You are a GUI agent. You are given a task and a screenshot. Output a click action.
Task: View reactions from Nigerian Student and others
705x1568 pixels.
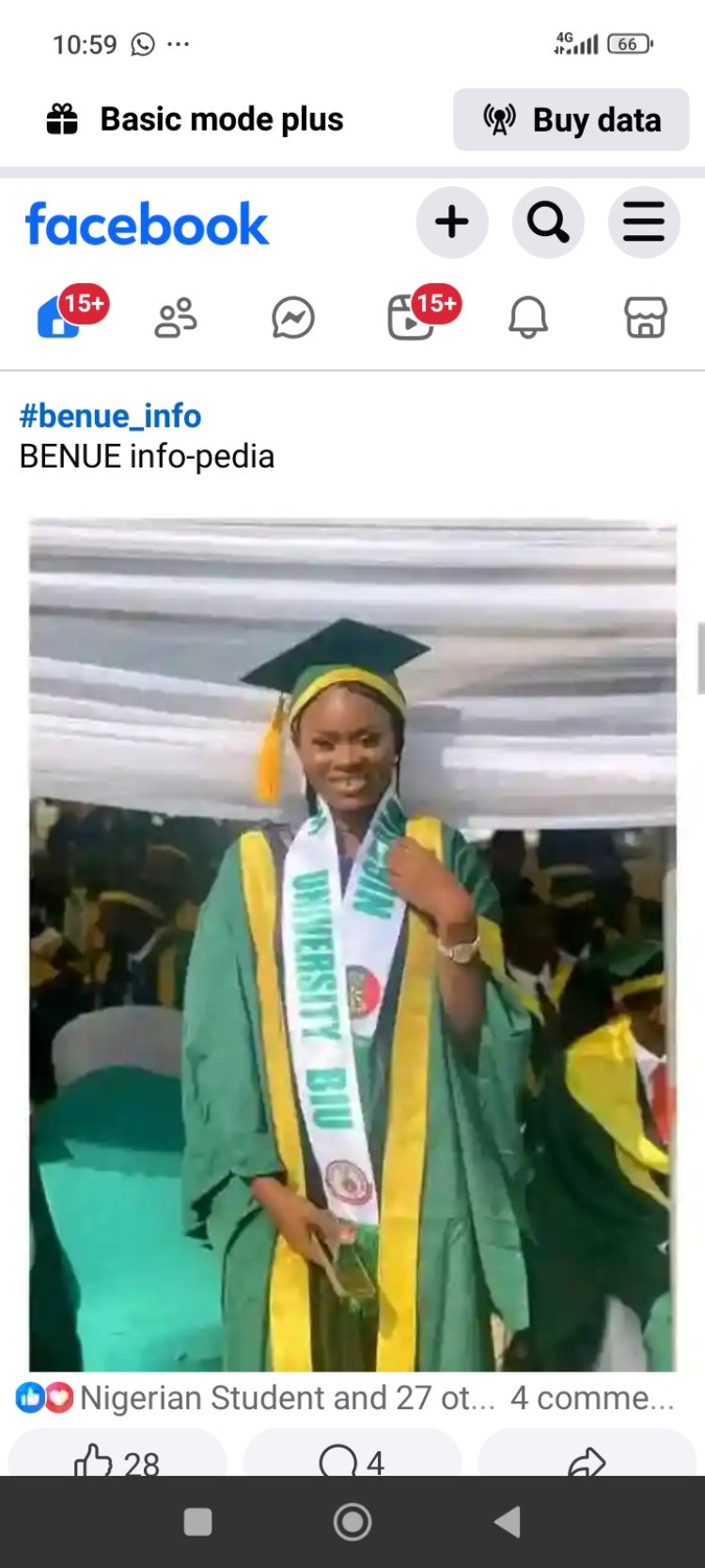pos(256,1398)
